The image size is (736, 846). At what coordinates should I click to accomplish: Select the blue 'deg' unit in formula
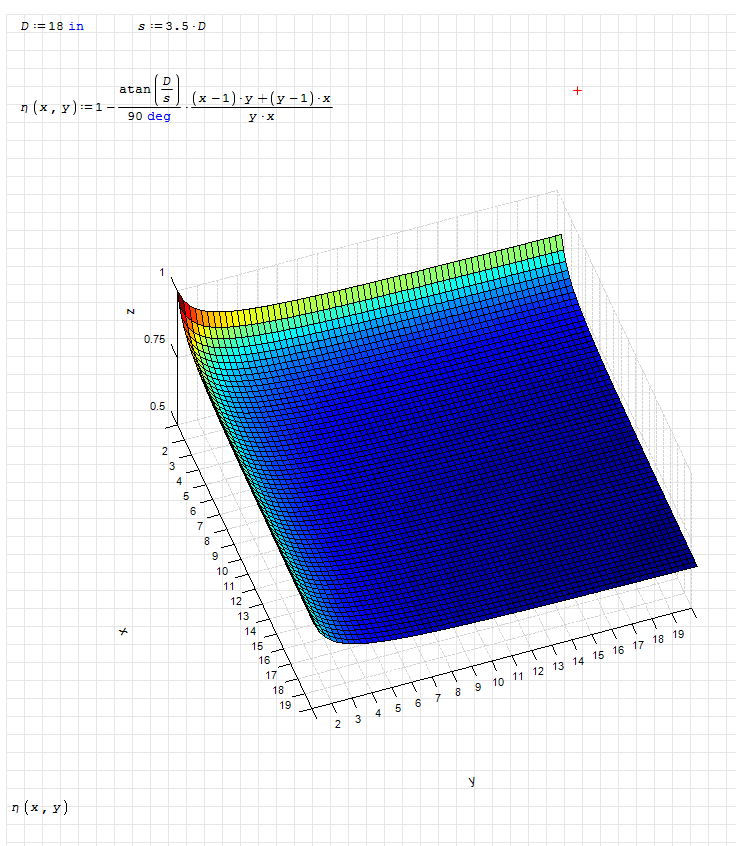point(159,117)
